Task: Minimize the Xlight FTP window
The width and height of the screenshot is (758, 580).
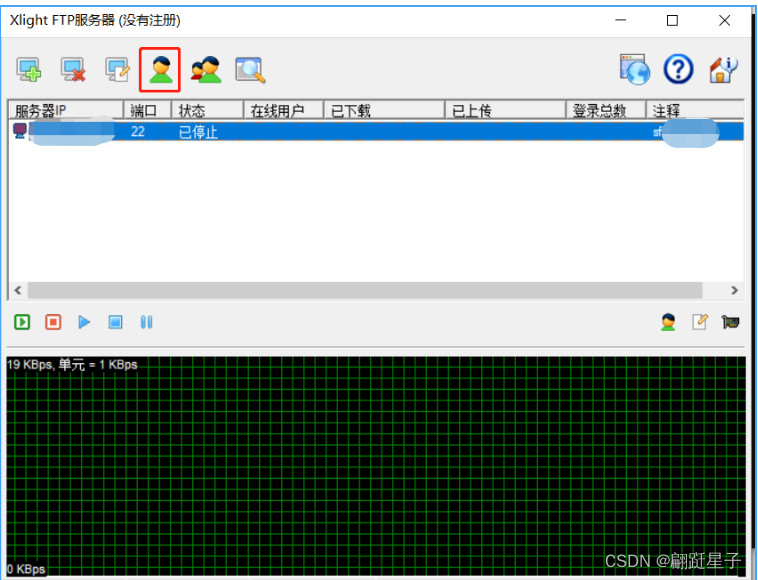Action: click(621, 20)
